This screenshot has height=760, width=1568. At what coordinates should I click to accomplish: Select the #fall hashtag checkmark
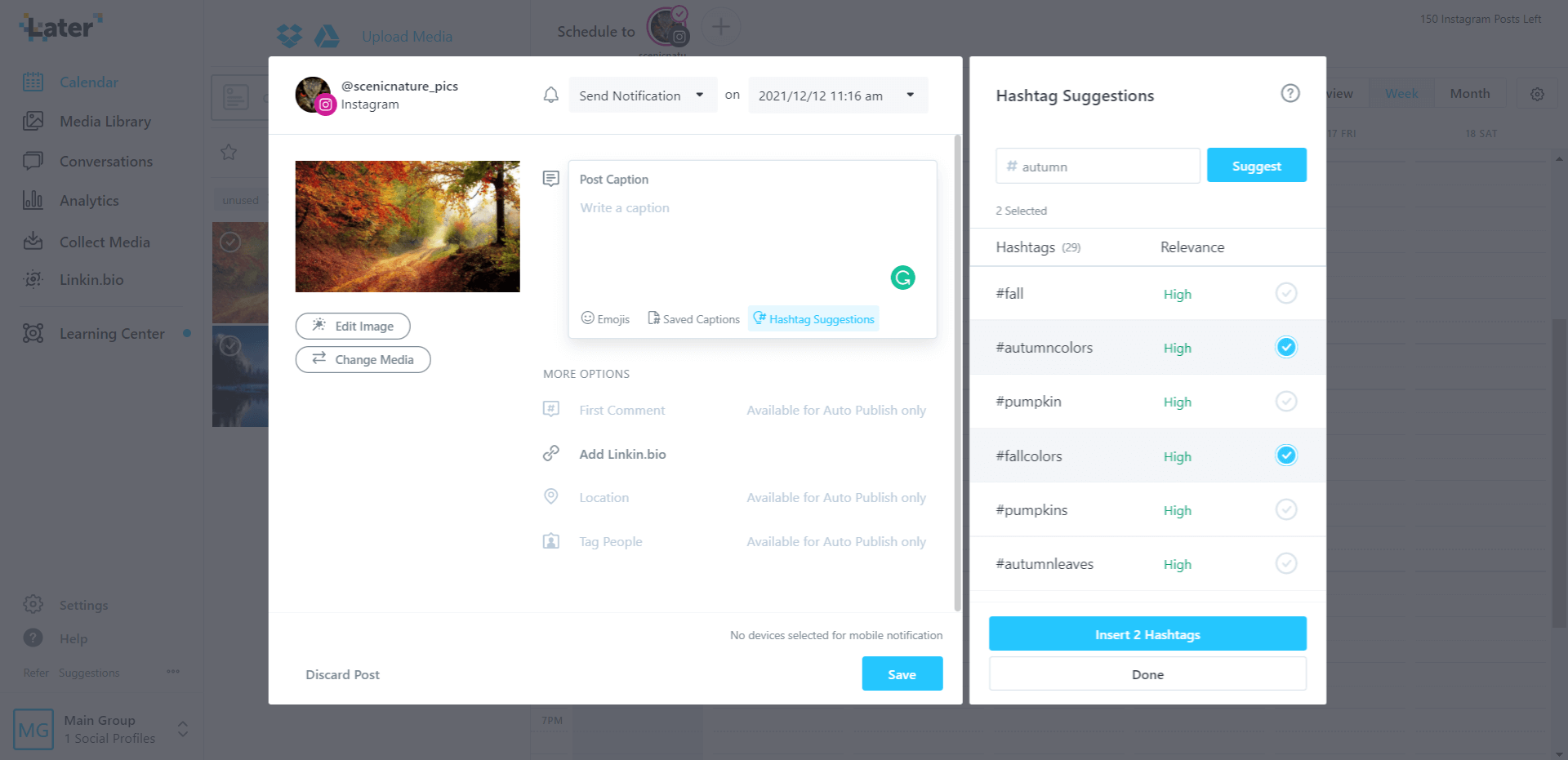tap(1286, 293)
